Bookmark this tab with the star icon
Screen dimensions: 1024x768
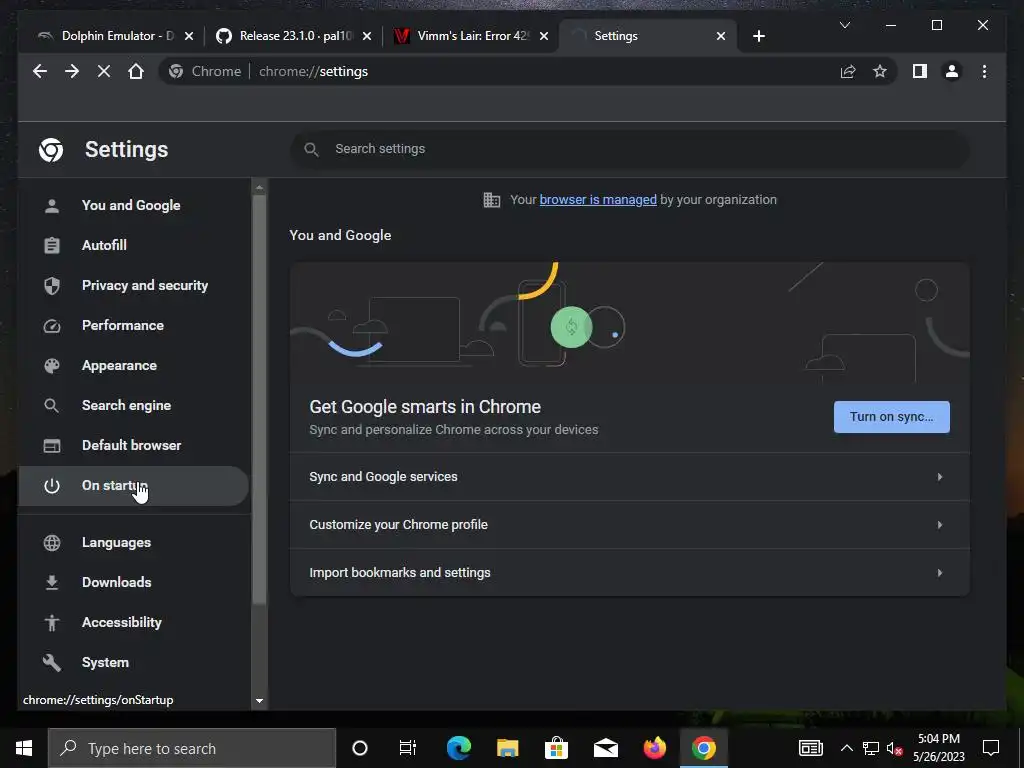(x=880, y=71)
